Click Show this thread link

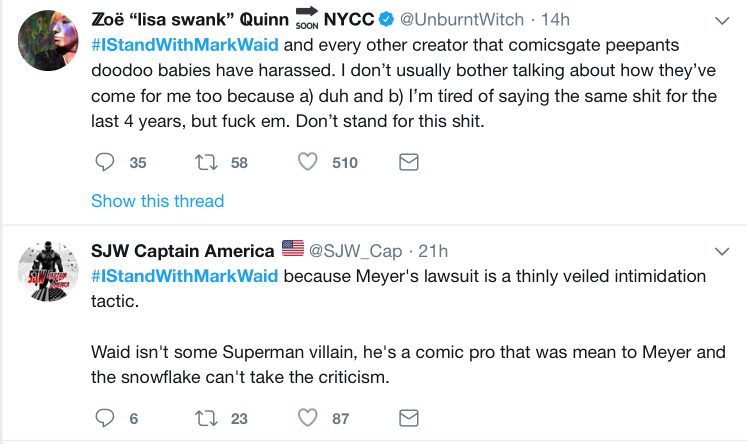click(157, 201)
